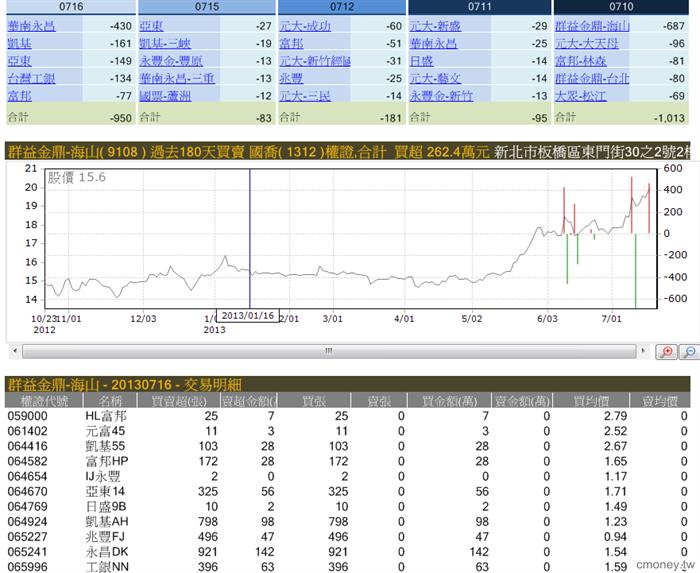This screenshot has height=573, width=700.
Task: Click warrant name 富邦HP
Action: (x=107, y=461)
